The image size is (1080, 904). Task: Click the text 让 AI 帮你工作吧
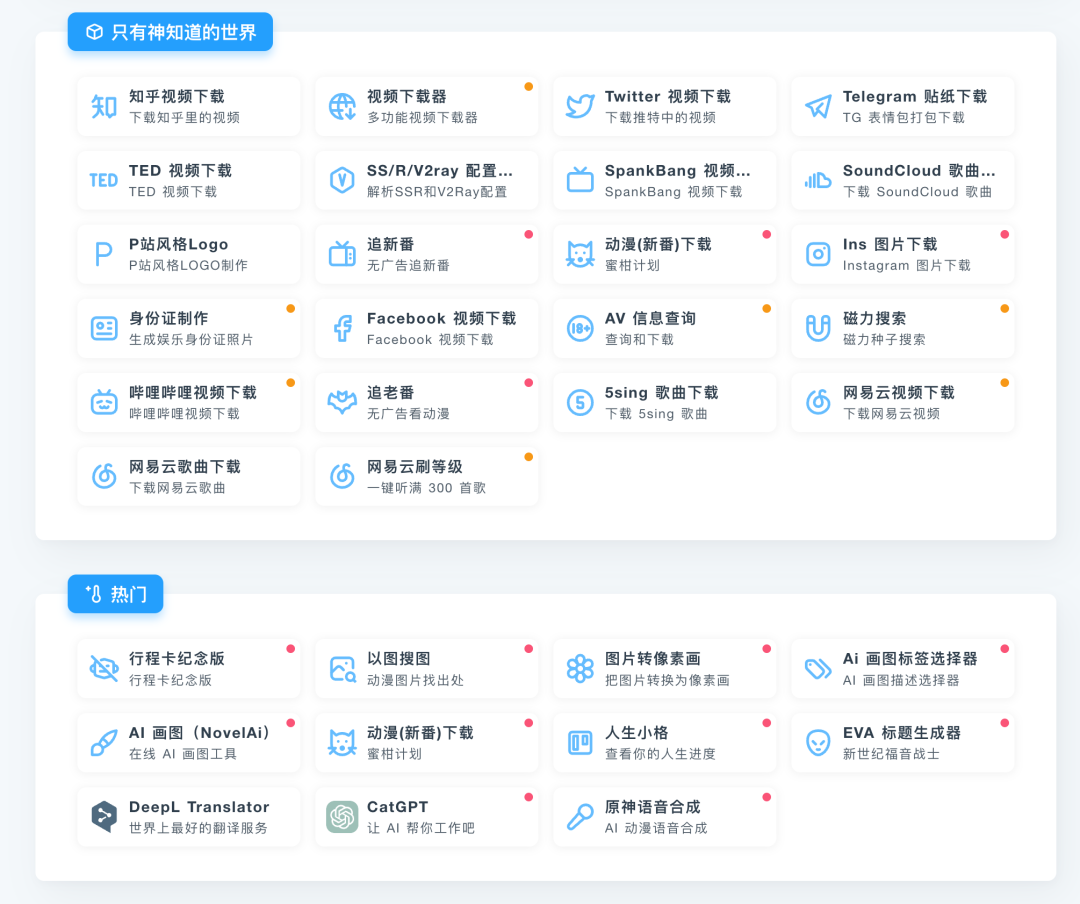421,828
